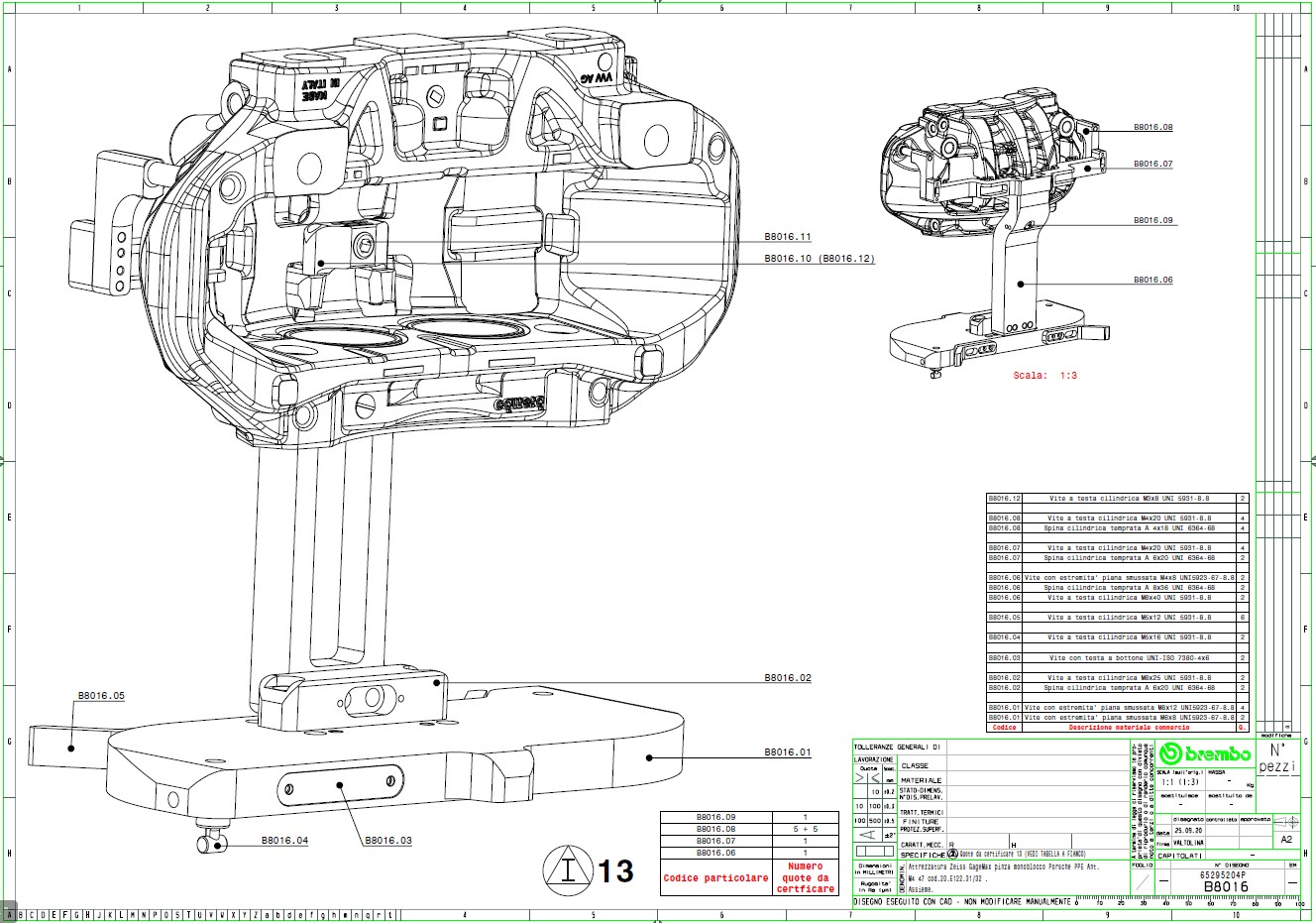Click the 'Scala: 1:3' red text
Viewport: 1316px width, 923px height.
point(1044,376)
